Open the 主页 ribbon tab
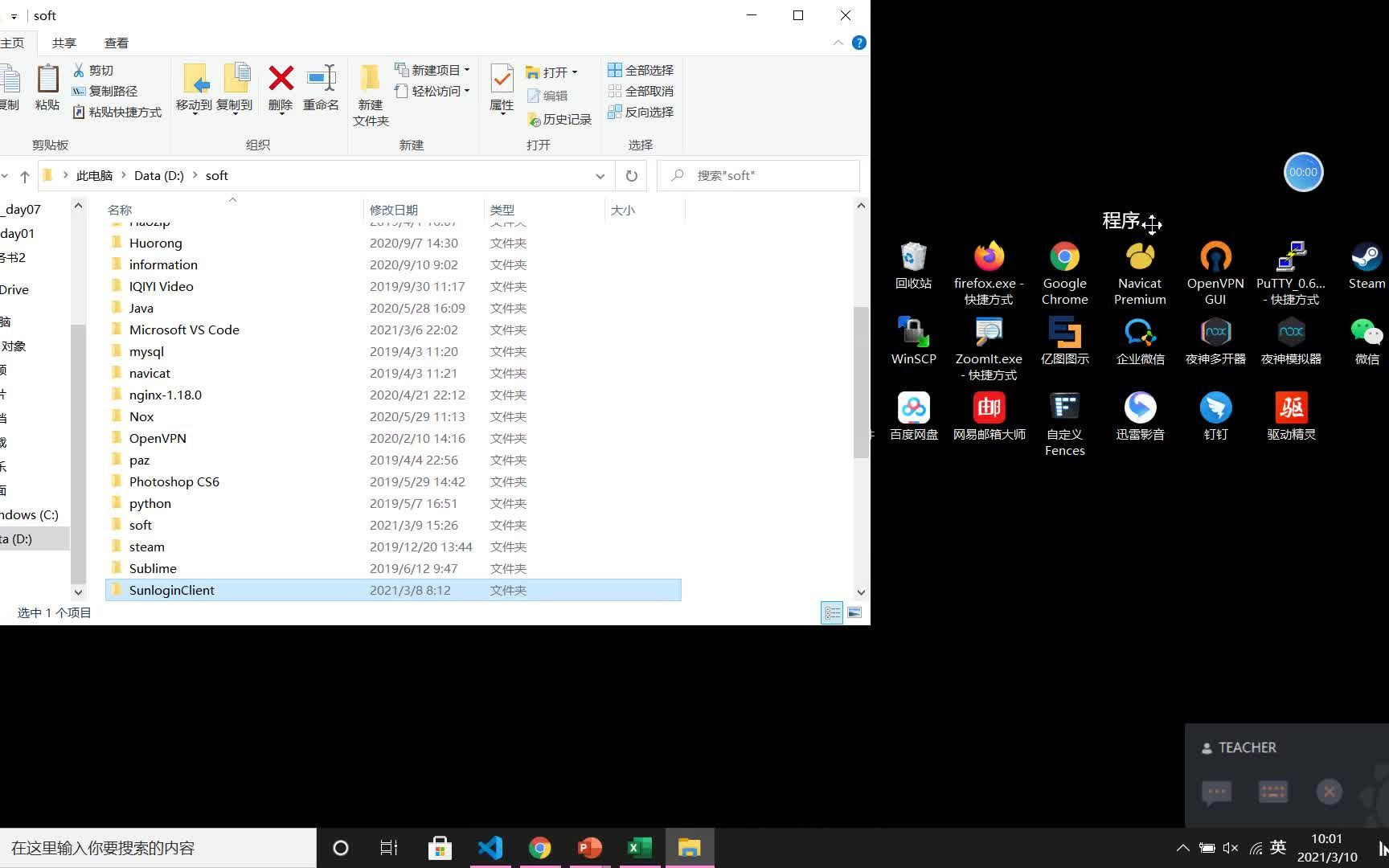Viewport: 1389px width, 868px height. [12, 43]
